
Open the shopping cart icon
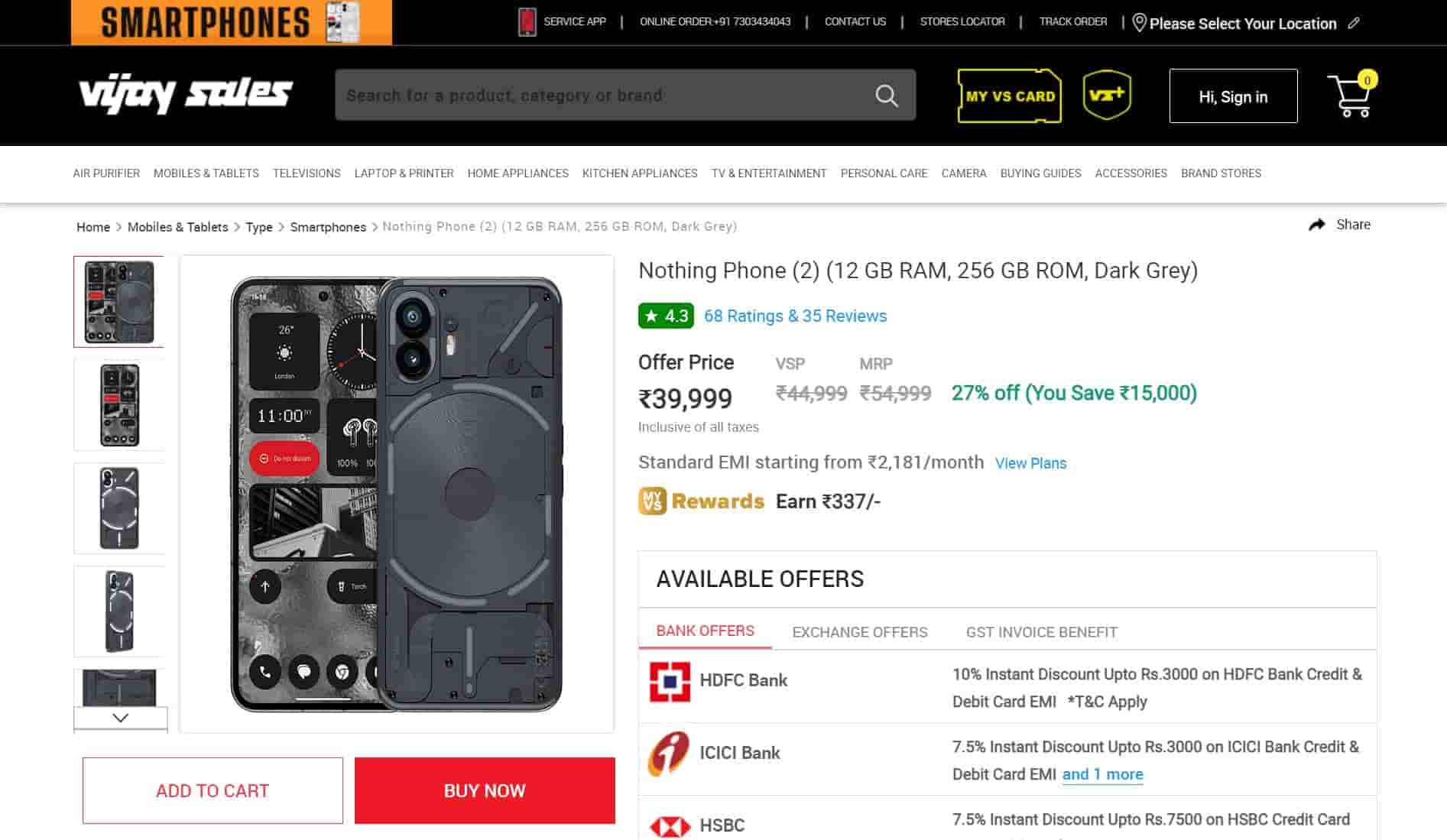coord(1351,97)
